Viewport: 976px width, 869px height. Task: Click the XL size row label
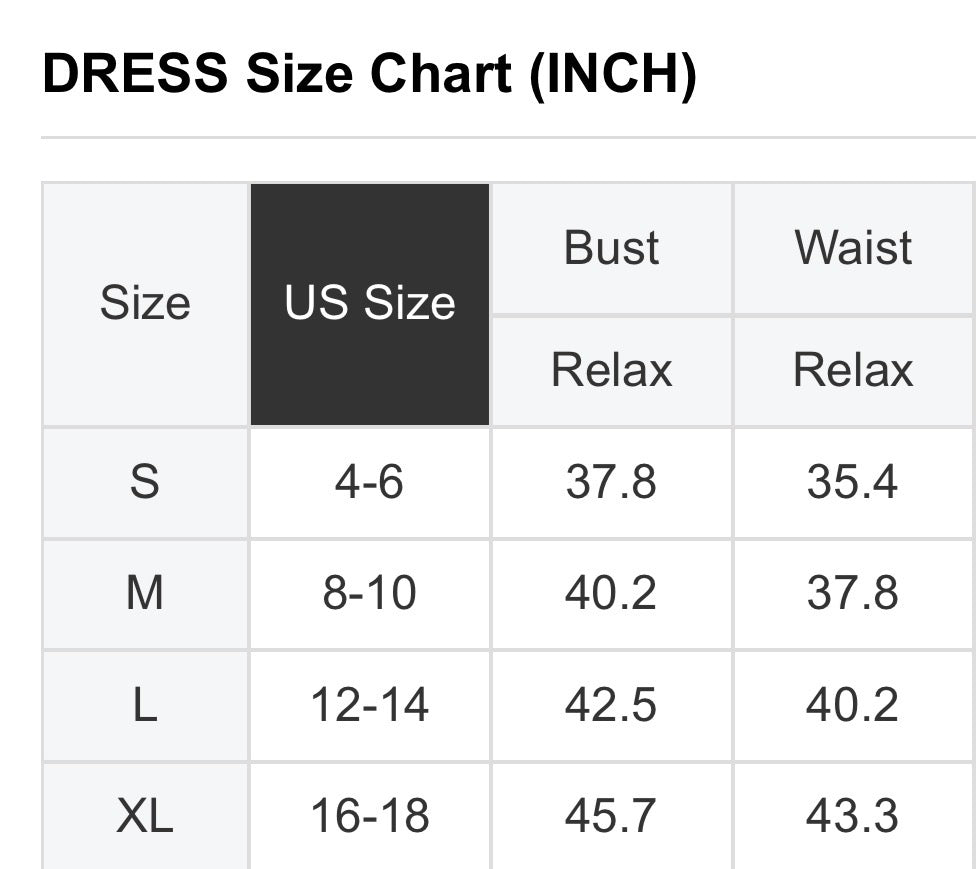click(145, 816)
